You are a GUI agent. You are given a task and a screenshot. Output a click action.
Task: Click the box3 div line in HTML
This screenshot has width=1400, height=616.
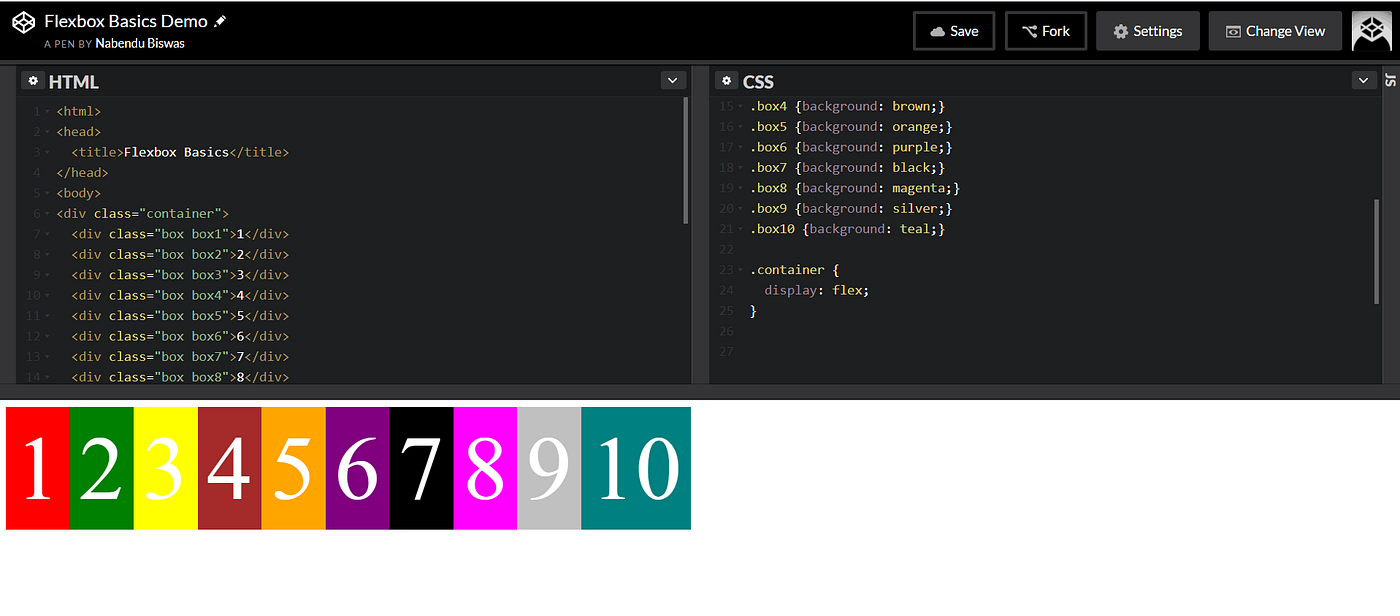point(180,274)
